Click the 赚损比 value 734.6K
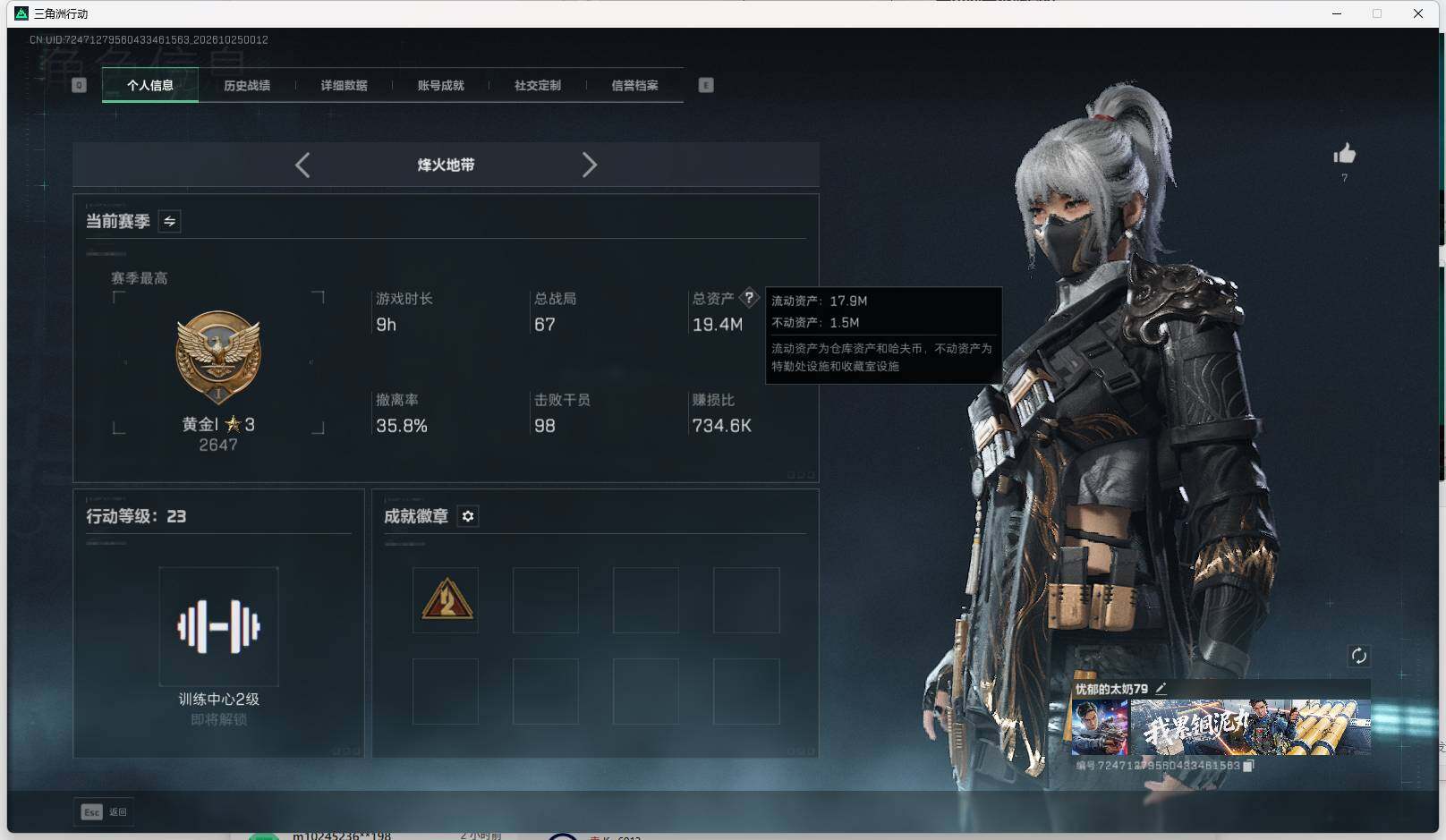The width and height of the screenshot is (1446, 840). pyautogui.click(x=722, y=426)
